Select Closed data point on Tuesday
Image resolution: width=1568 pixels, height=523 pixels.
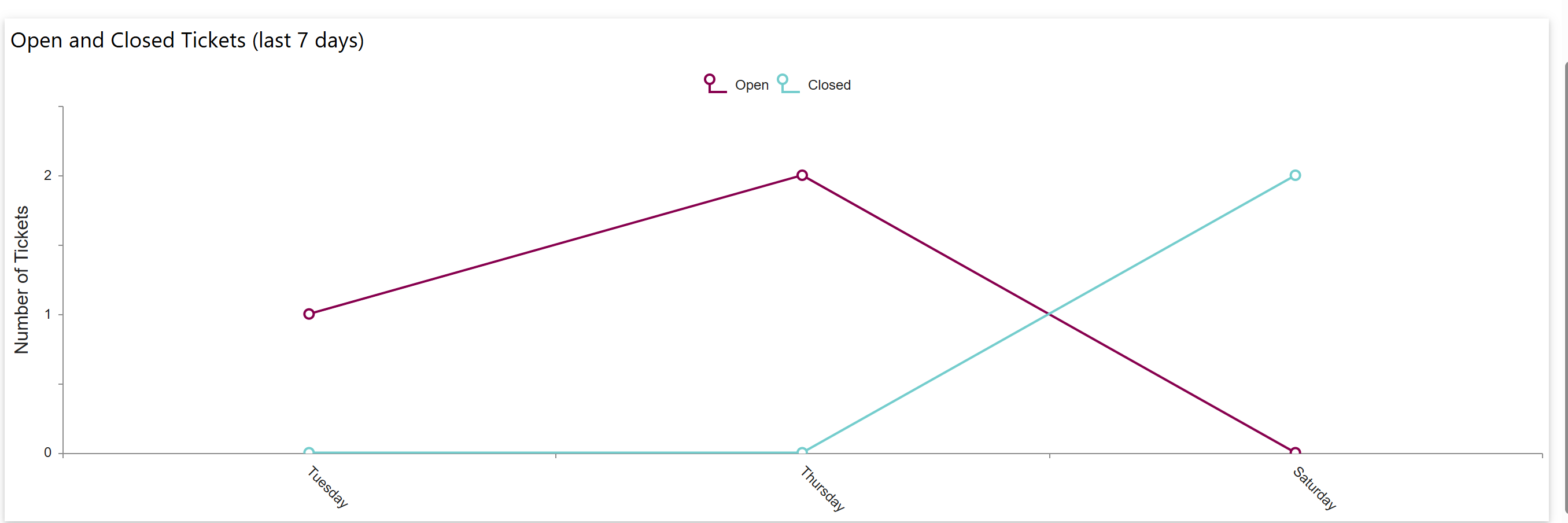pyautogui.click(x=309, y=452)
